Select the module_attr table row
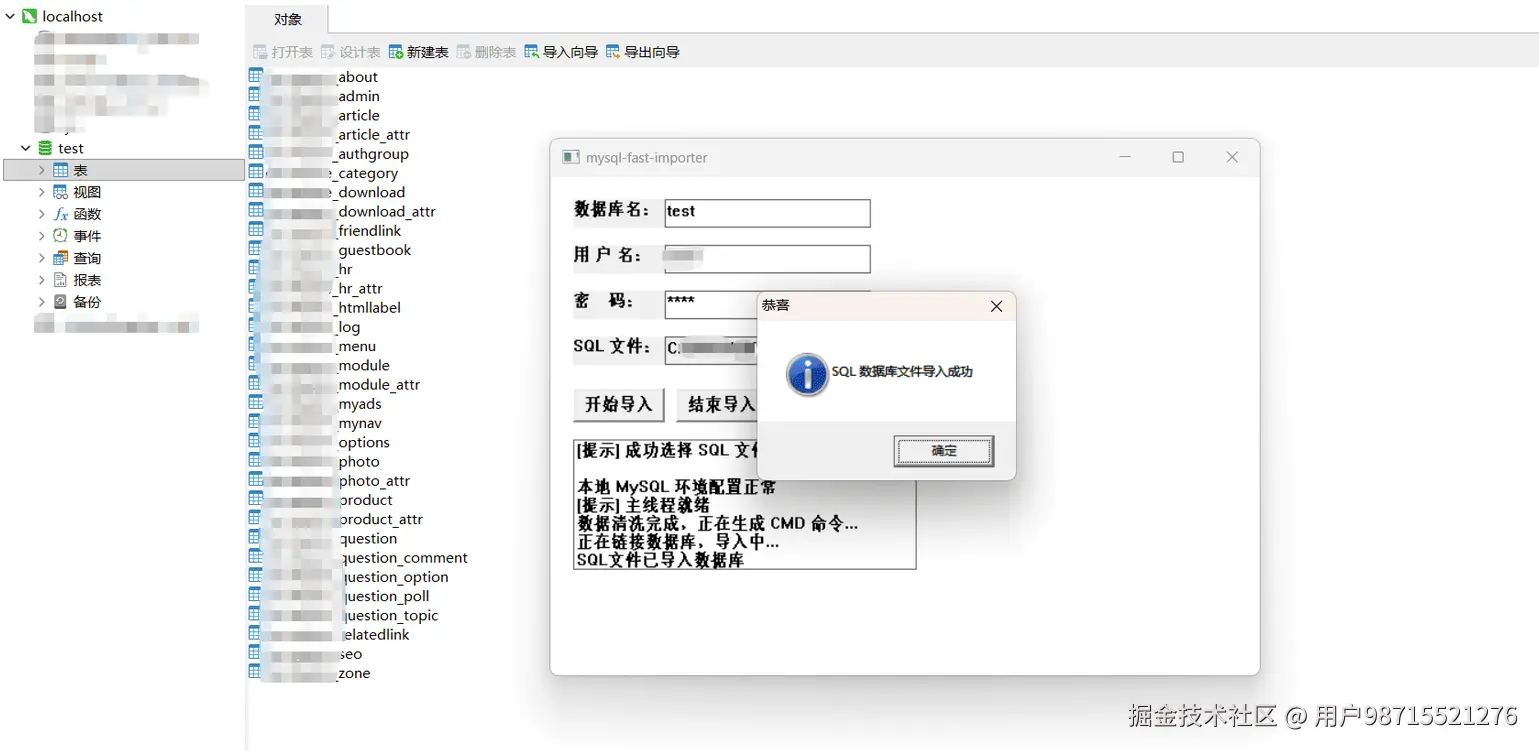The width and height of the screenshot is (1539, 751). (x=334, y=384)
